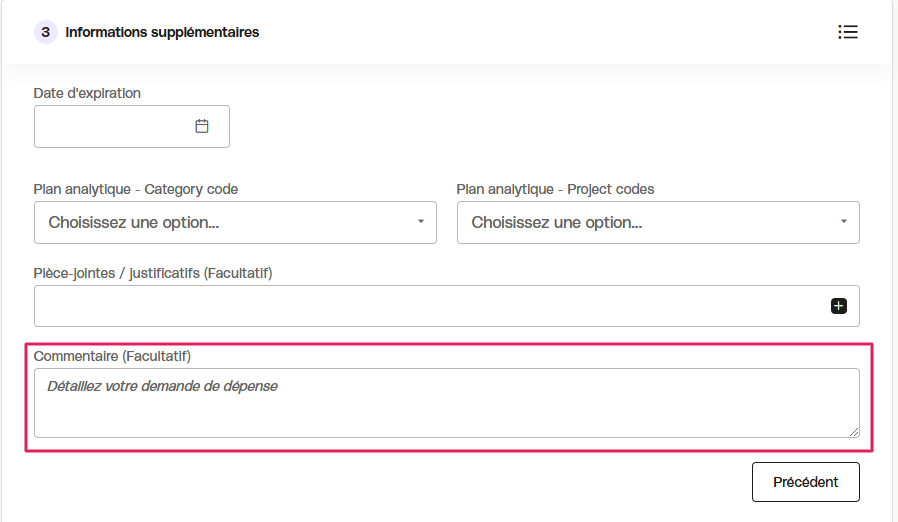This screenshot has width=898, height=522.
Task: Click the "Informations supplémentaires" section title
Action: (x=162, y=32)
